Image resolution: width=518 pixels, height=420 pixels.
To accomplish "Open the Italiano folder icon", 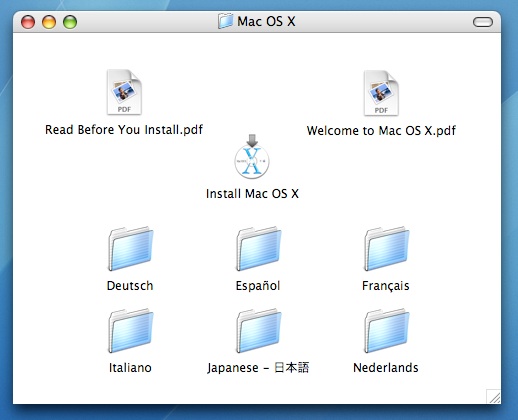I will click(130, 330).
